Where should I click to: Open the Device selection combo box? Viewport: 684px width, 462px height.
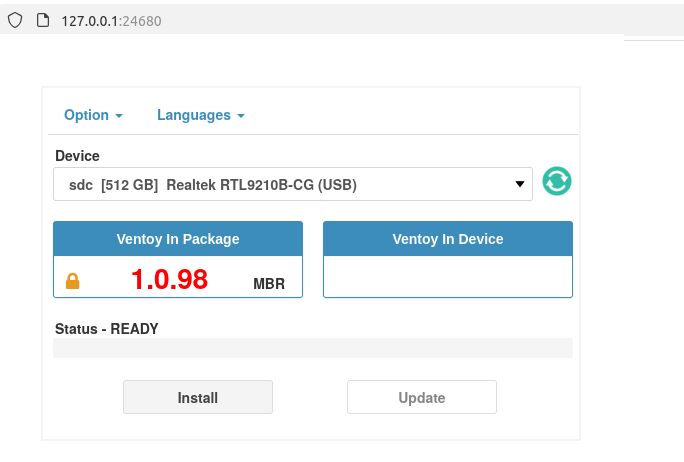tap(292, 184)
